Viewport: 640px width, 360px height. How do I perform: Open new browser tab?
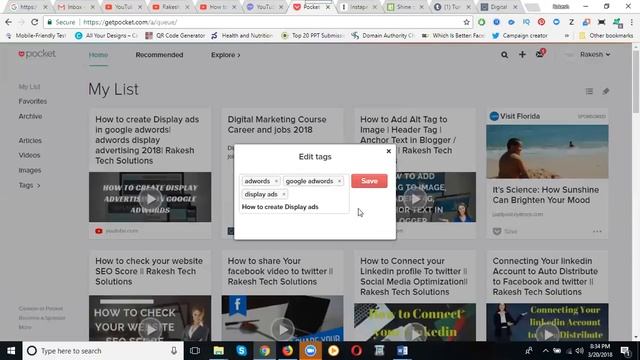pyautogui.click(x=532, y=7)
